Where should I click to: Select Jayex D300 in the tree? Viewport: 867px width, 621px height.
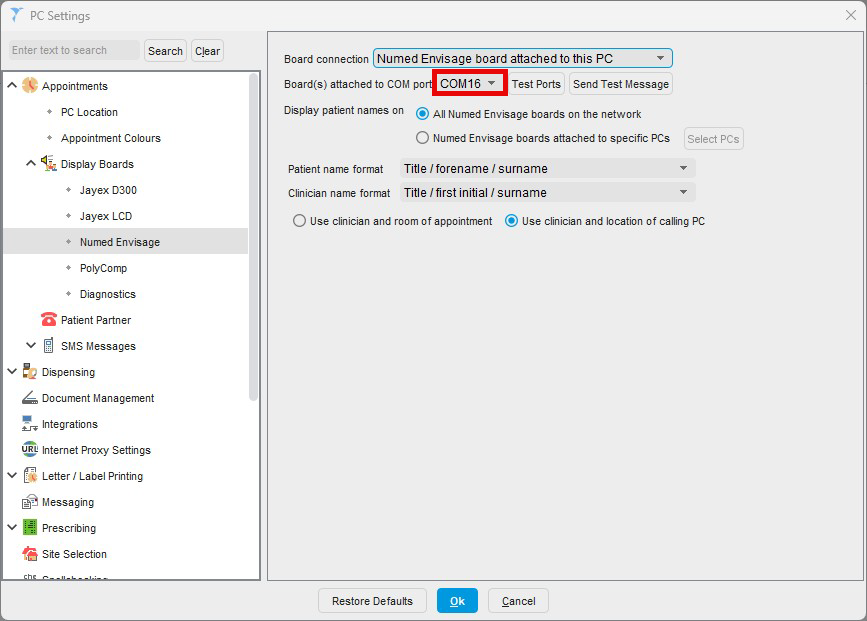[108, 190]
